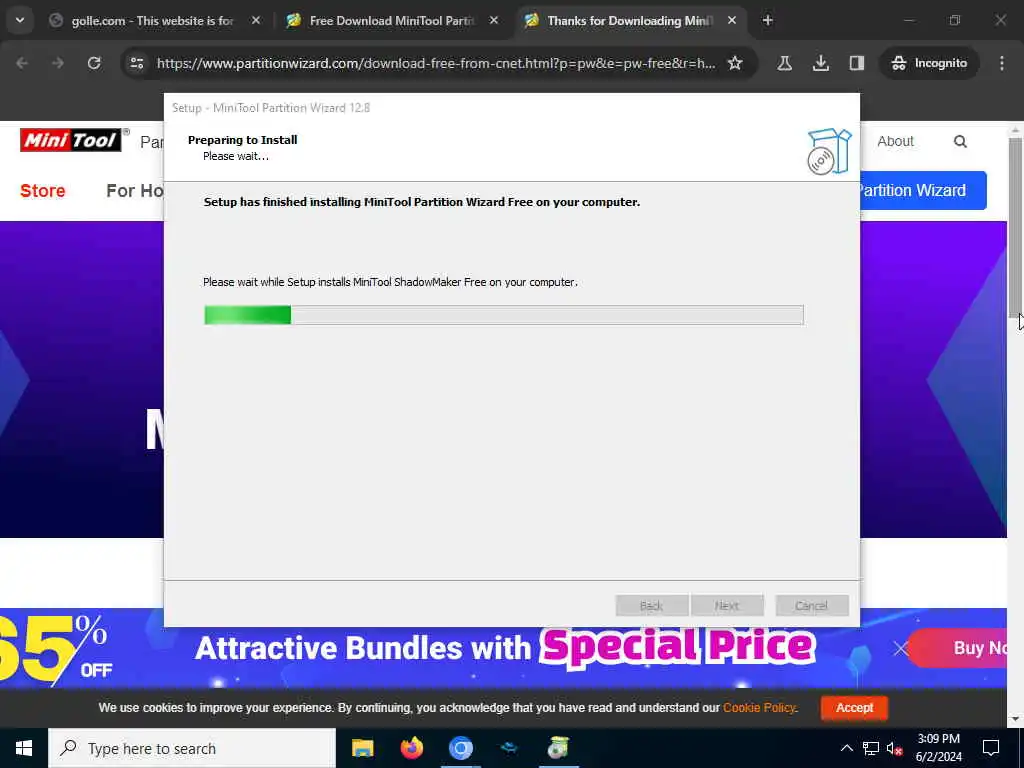
Task: Click the disabled Next button in Setup
Action: (727, 605)
